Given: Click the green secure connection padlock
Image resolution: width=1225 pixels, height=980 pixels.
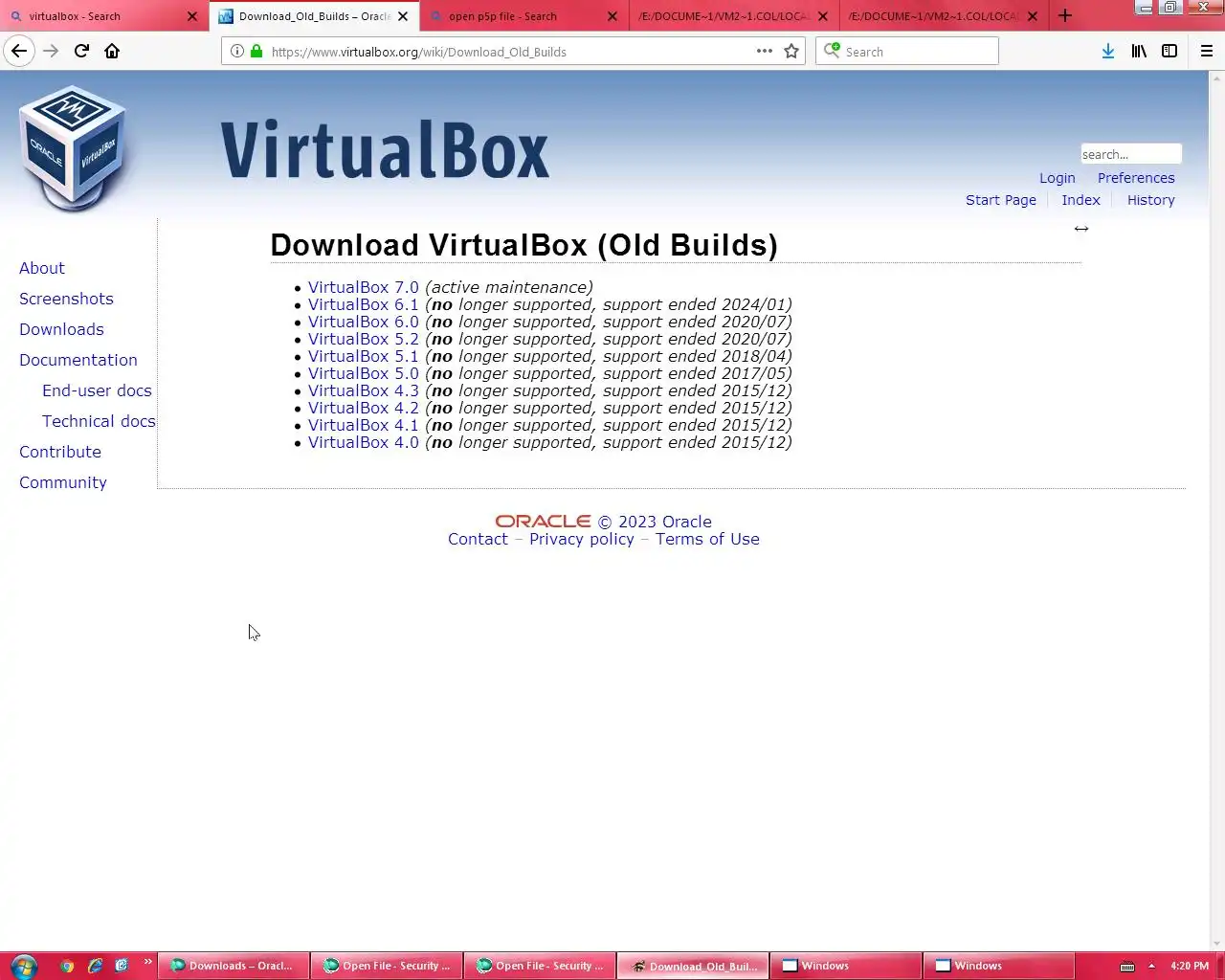Looking at the screenshot, I should (x=256, y=52).
